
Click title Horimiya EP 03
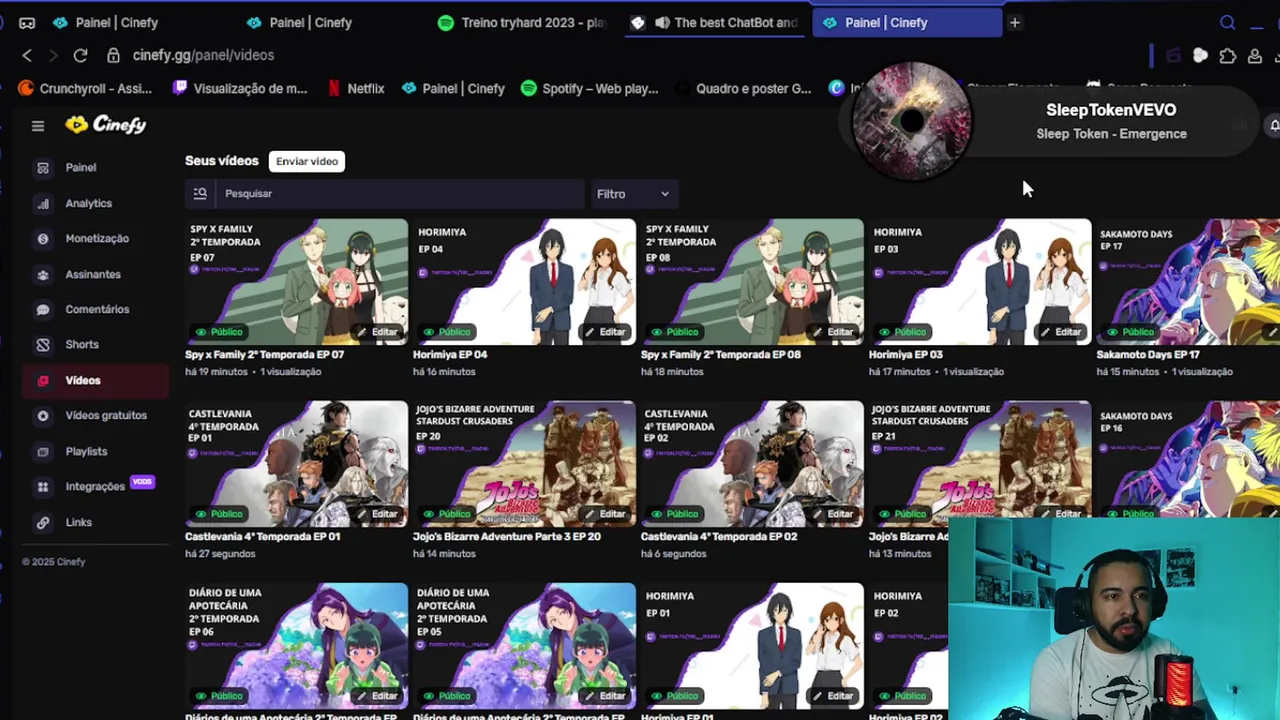pos(906,354)
